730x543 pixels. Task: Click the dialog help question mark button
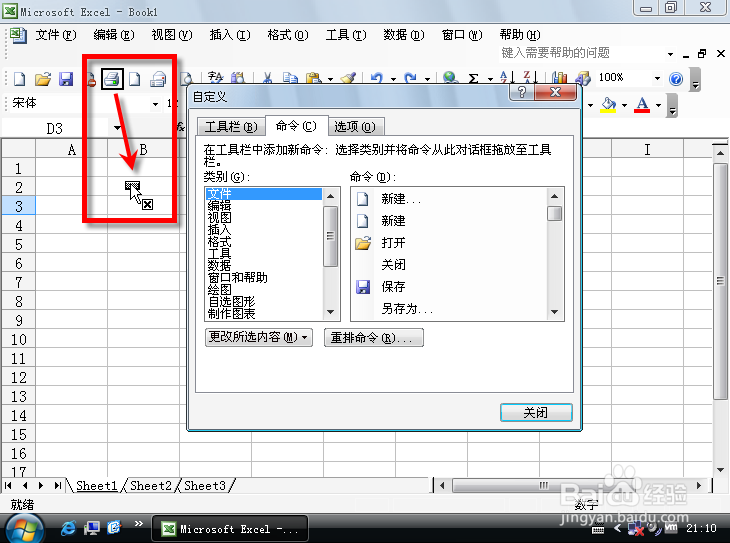pos(522,92)
